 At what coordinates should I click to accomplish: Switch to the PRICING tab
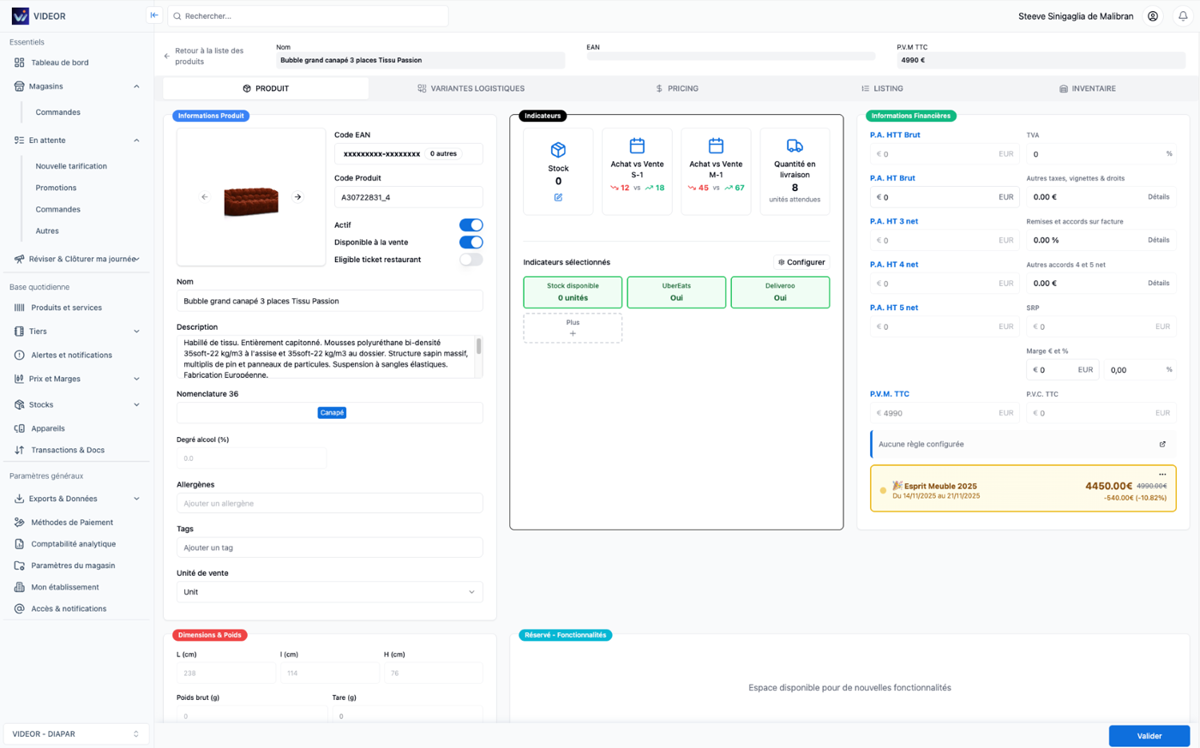pyautogui.click(x=677, y=89)
